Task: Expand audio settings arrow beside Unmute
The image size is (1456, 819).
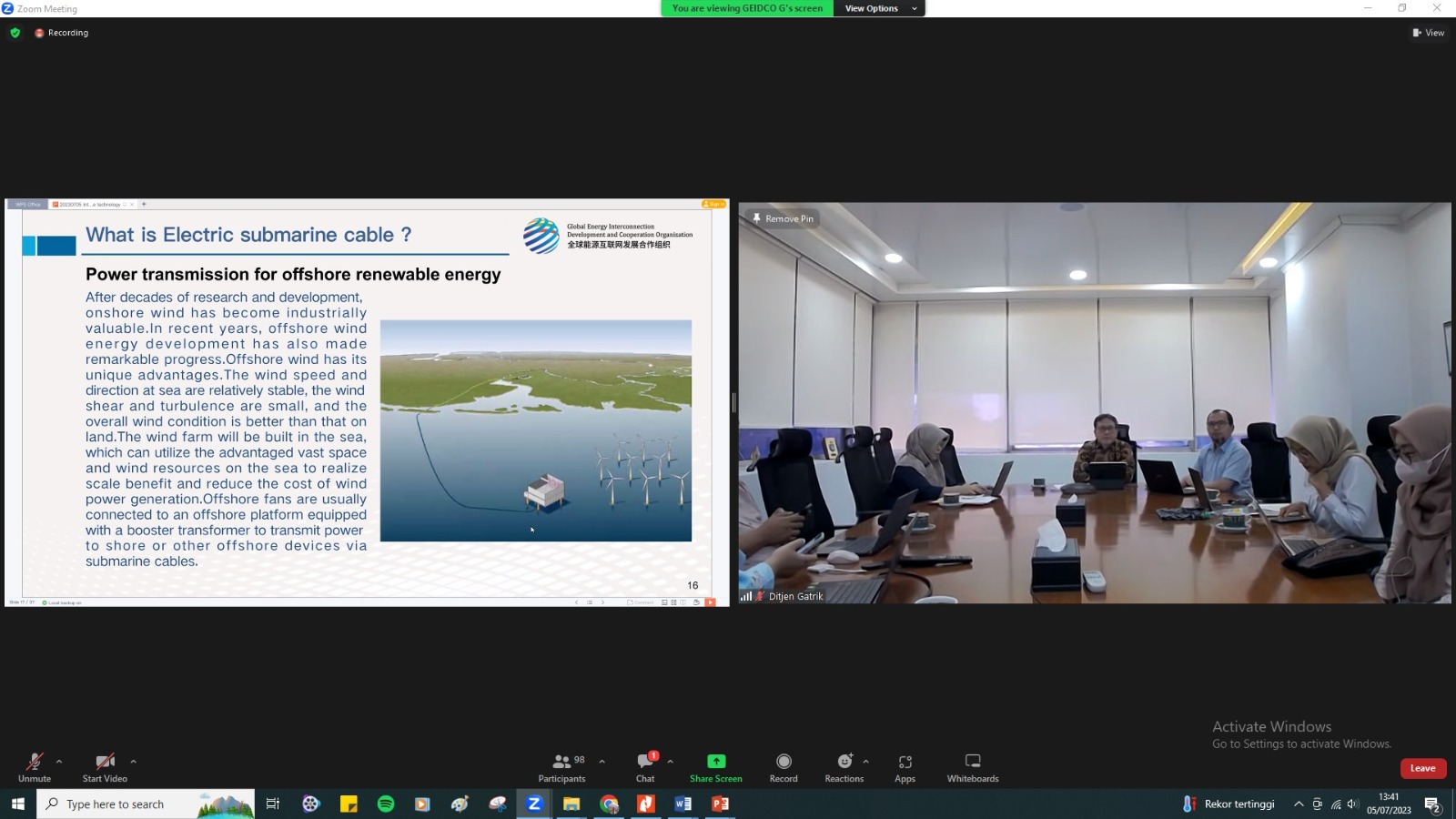Action: (59, 762)
